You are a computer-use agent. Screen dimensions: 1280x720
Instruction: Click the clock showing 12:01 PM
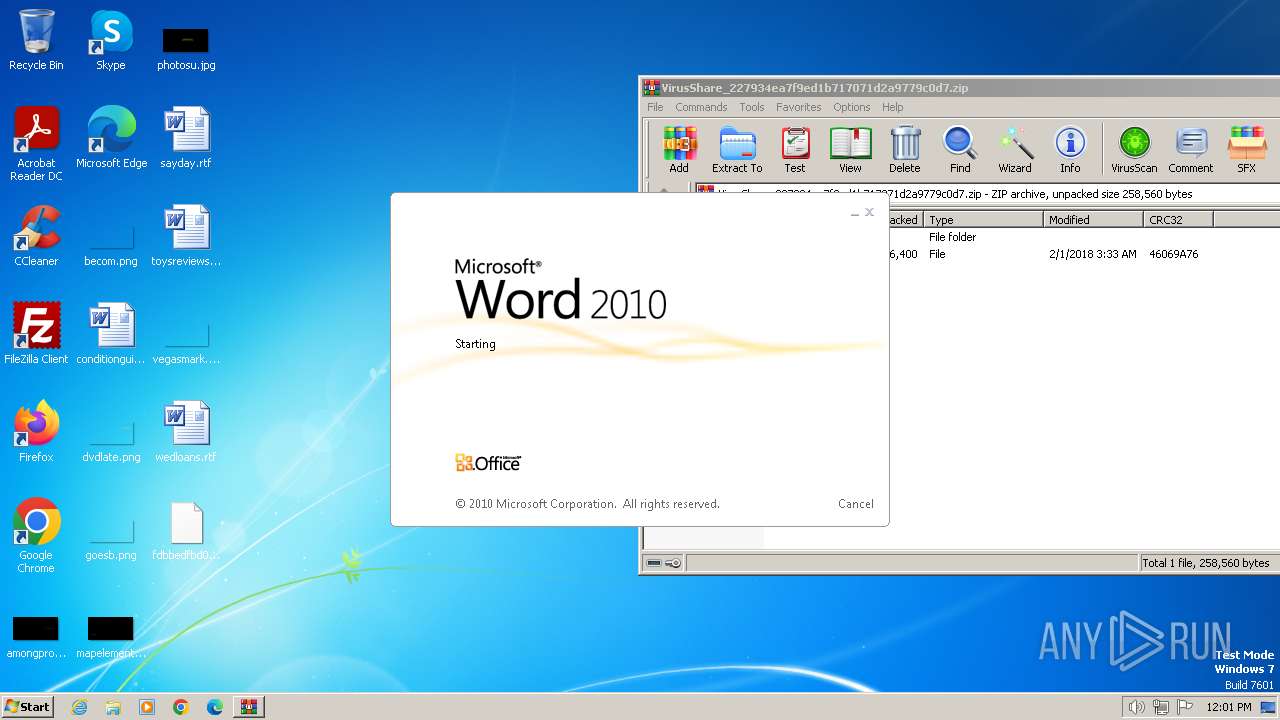coord(1229,707)
